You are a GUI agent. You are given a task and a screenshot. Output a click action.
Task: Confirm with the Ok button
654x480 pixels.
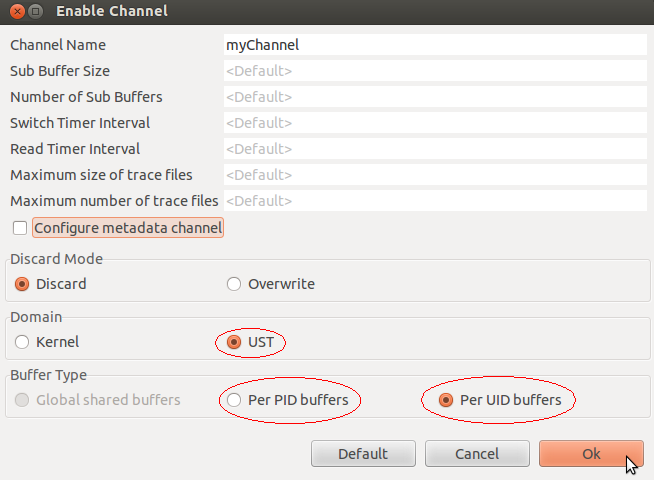pos(591,454)
